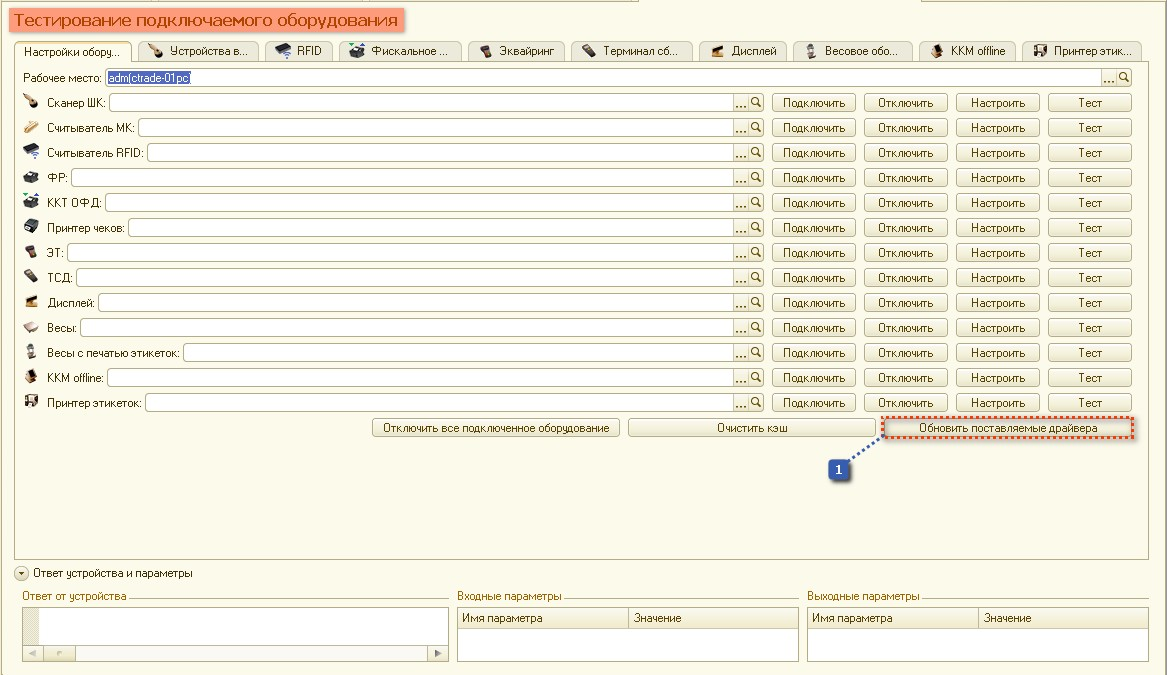The image size is (1167, 675).
Task: Click the search icon in Весы row
Action: click(756, 328)
